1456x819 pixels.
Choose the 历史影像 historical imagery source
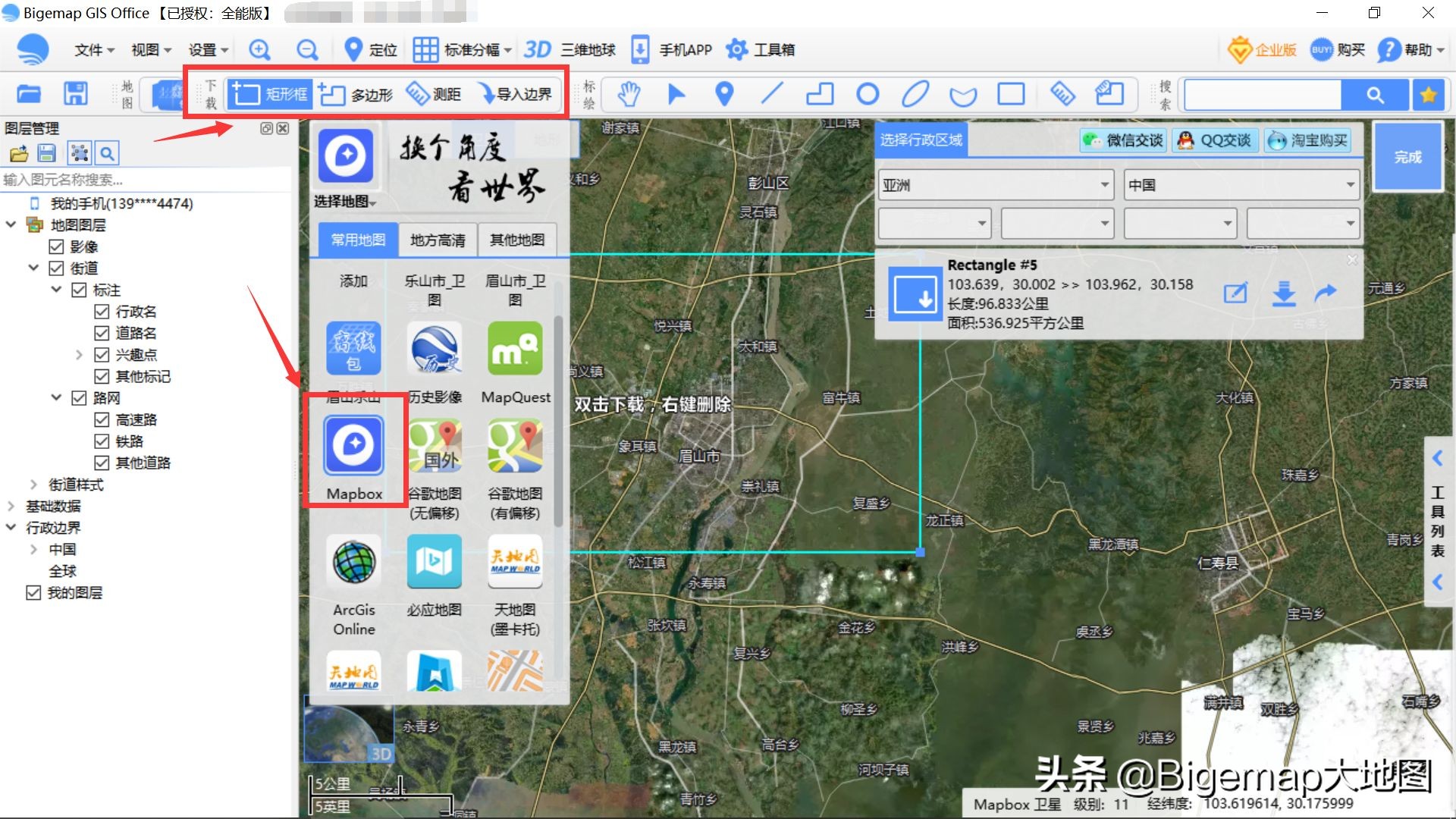pyautogui.click(x=435, y=362)
